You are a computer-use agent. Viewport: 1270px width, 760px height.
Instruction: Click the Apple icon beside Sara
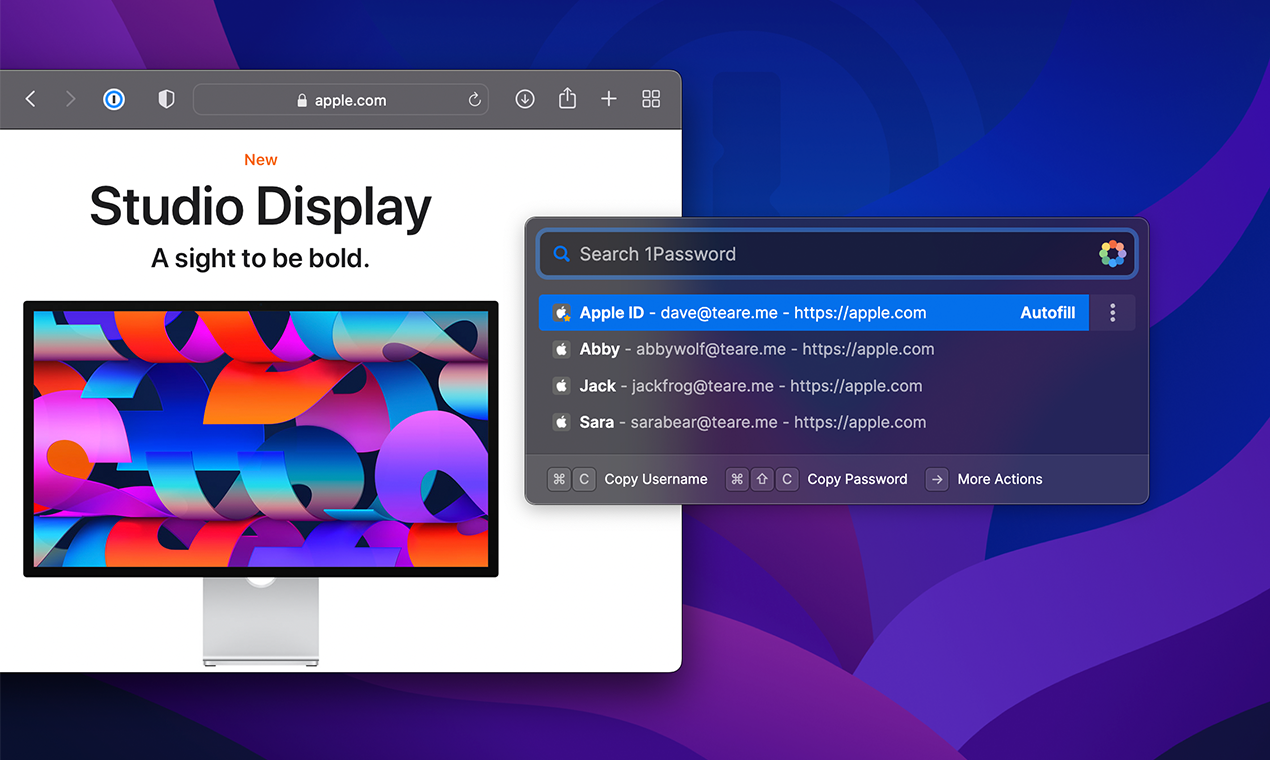click(561, 422)
